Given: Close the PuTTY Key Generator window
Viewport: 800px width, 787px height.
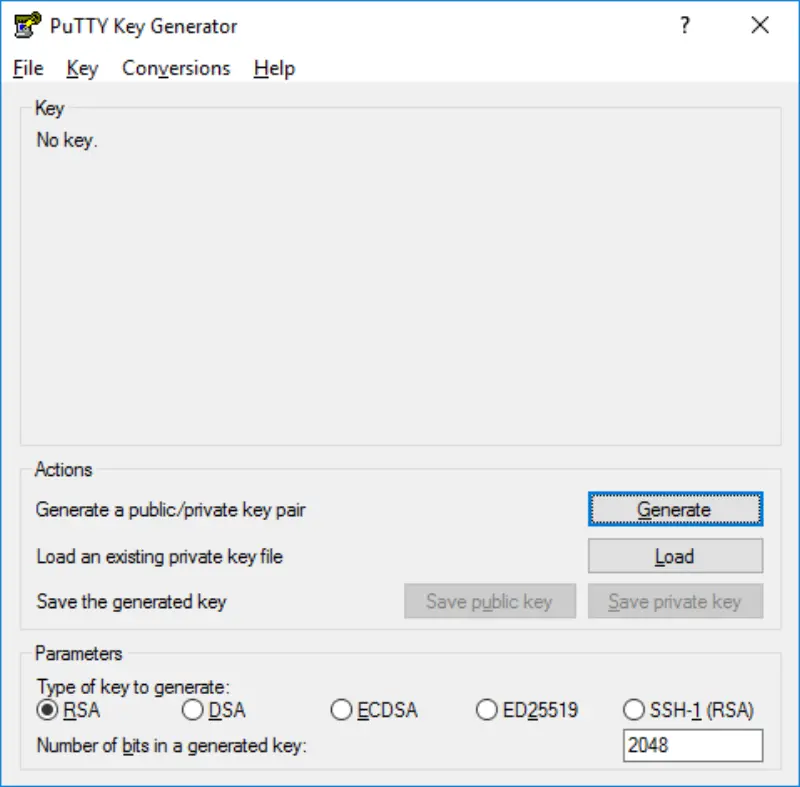Looking at the screenshot, I should coord(760,25).
